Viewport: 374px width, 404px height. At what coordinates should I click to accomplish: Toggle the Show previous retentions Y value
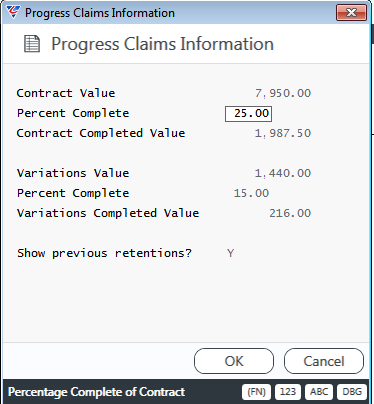[x=230, y=253]
